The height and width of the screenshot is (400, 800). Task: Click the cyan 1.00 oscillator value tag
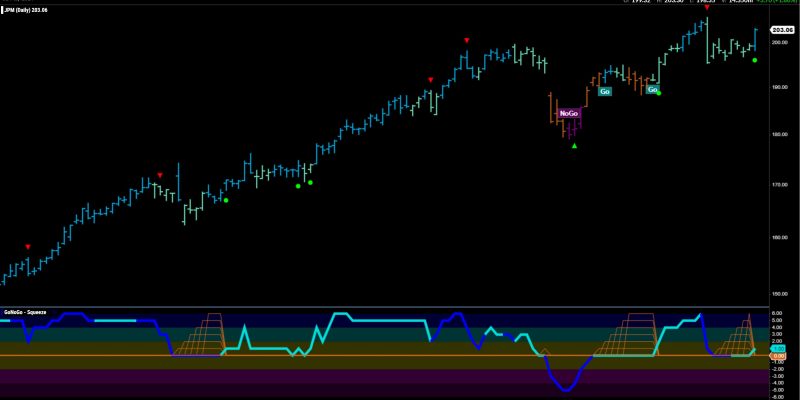click(779, 348)
